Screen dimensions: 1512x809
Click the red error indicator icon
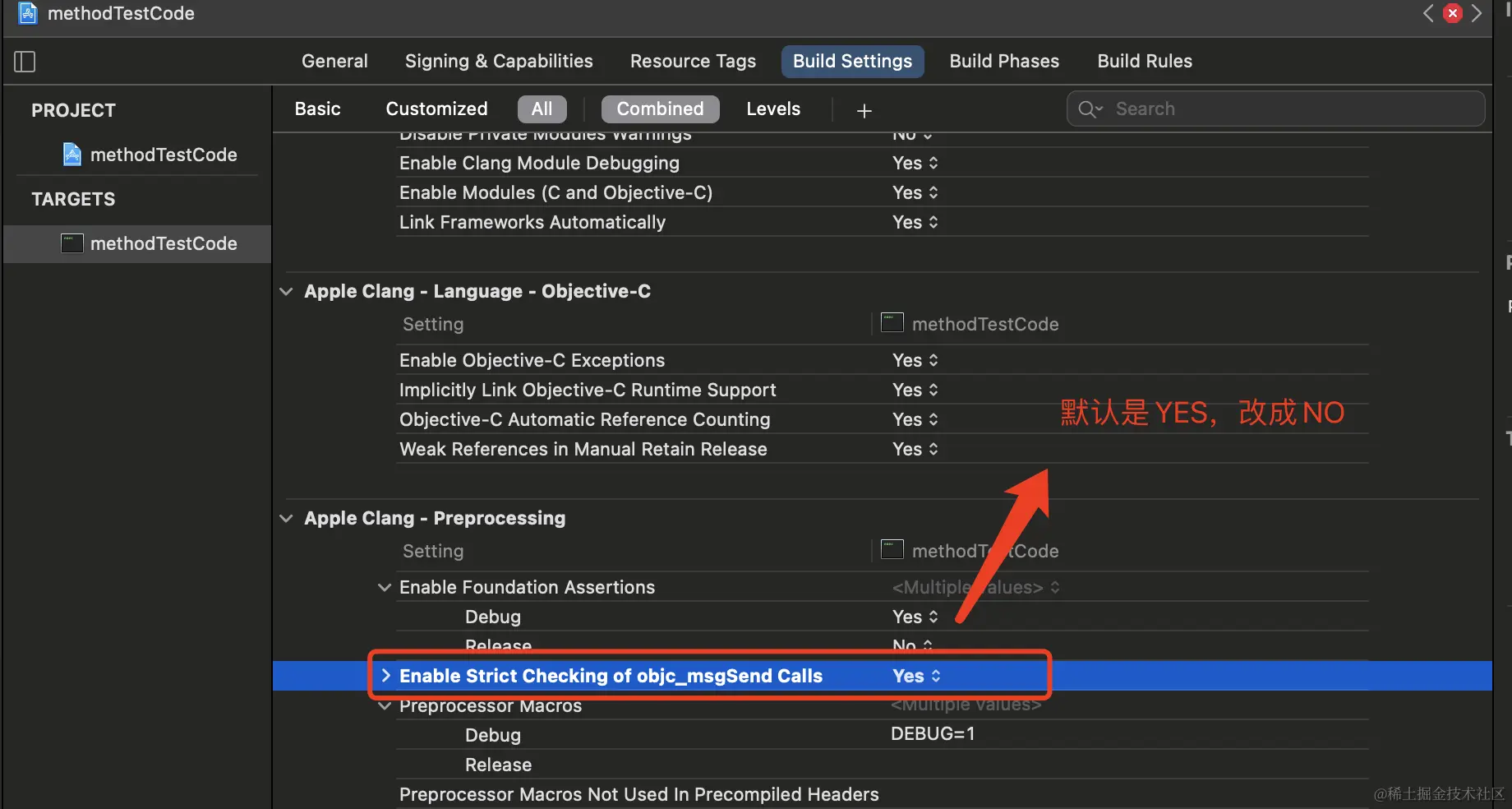pyautogui.click(x=1453, y=13)
